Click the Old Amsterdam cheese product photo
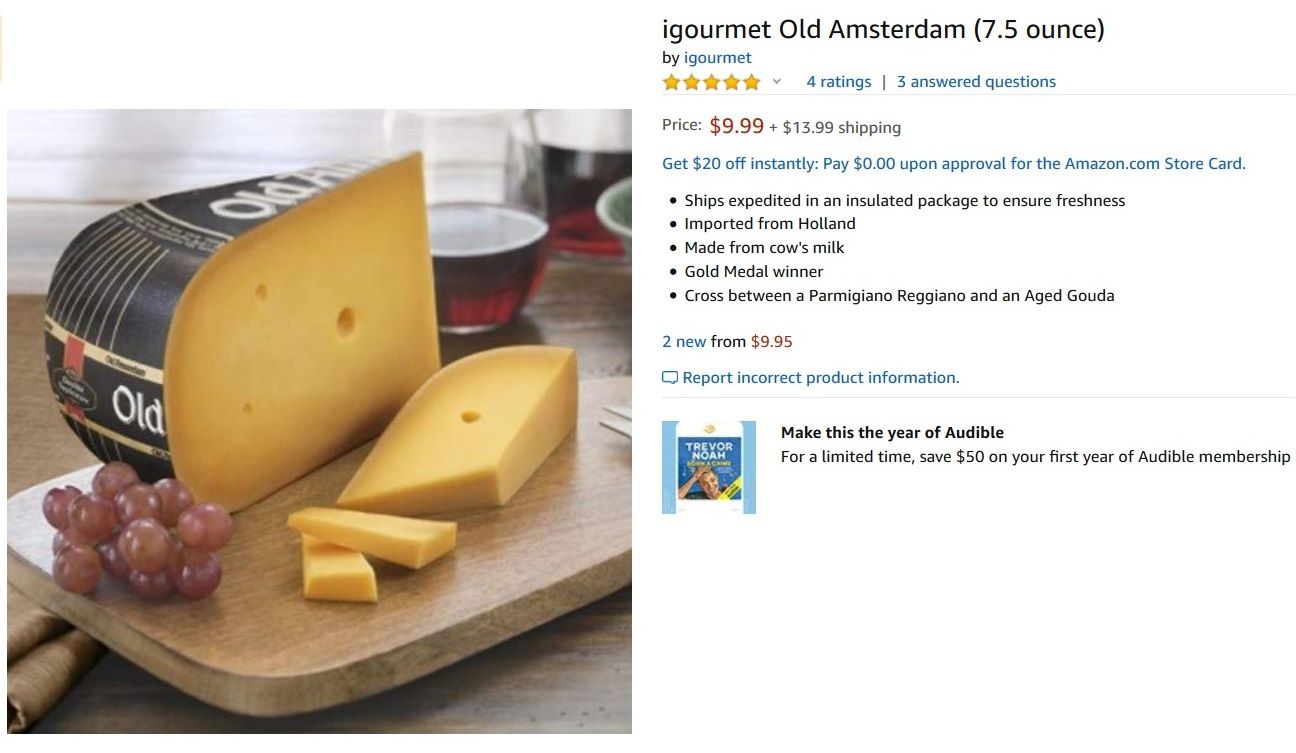Screen dimensions: 1296x753 tap(319, 420)
